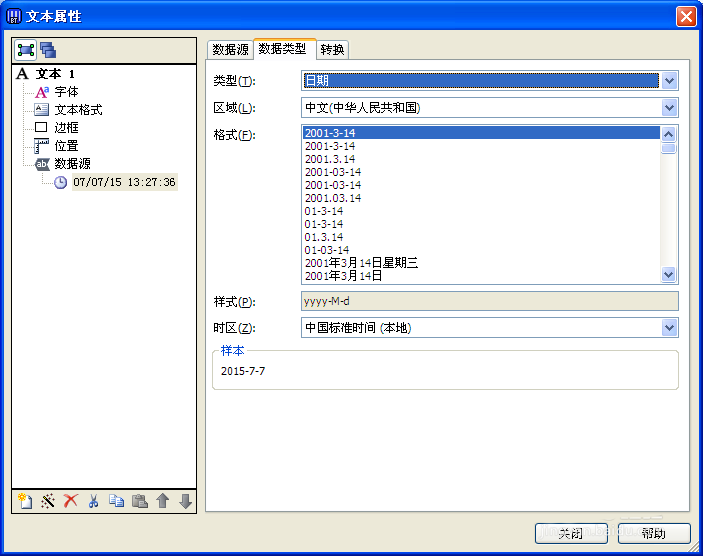Select the stacked layers view icon

48,50
